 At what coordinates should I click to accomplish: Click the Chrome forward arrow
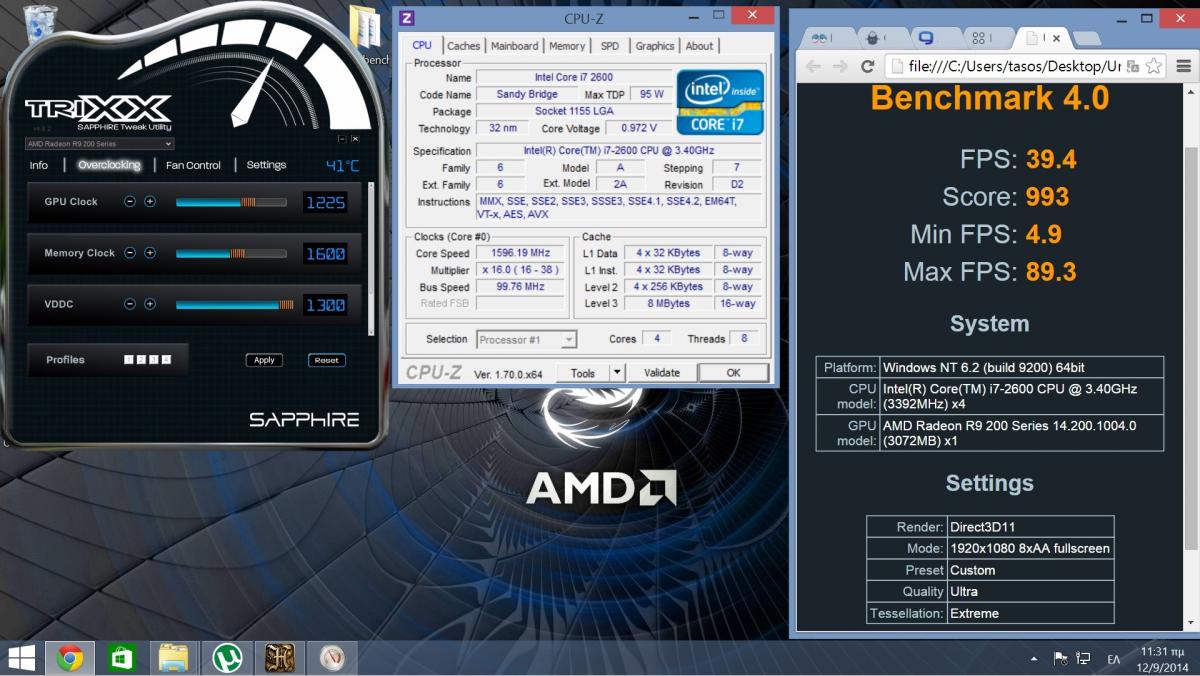[840, 67]
